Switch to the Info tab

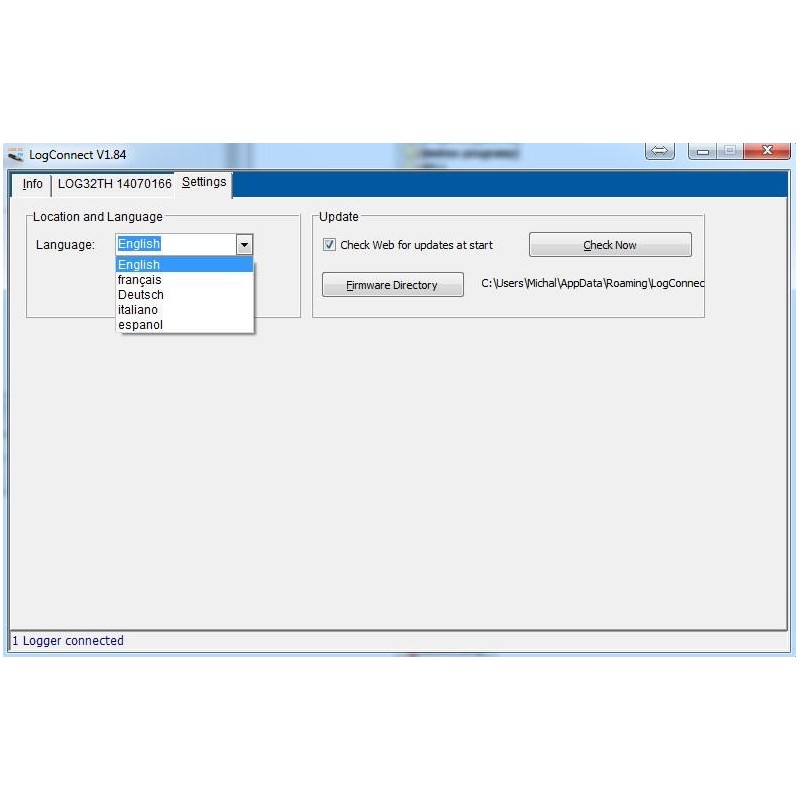coord(33,184)
